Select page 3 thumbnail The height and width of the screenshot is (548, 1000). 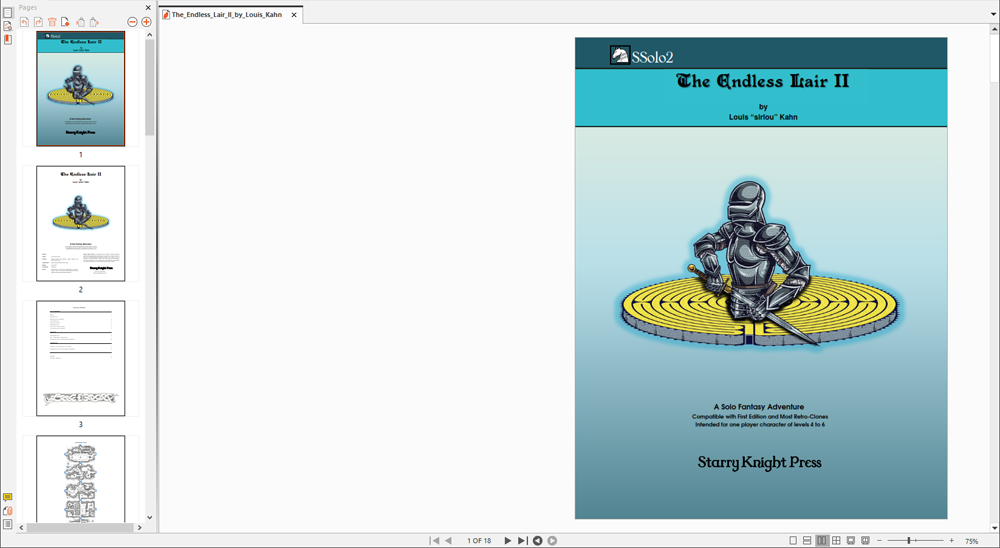click(81, 358)
